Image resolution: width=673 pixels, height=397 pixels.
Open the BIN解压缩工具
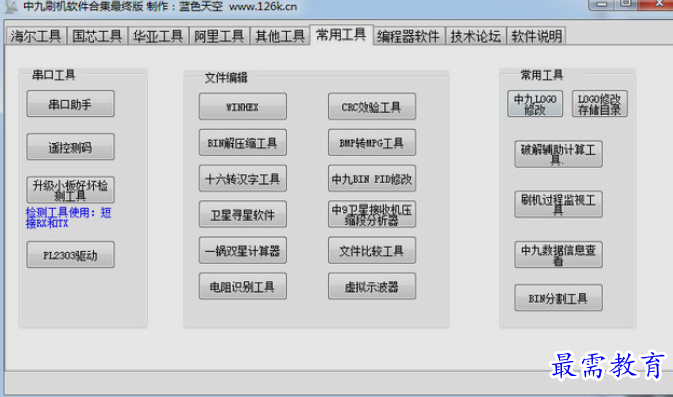click(243, 142)
